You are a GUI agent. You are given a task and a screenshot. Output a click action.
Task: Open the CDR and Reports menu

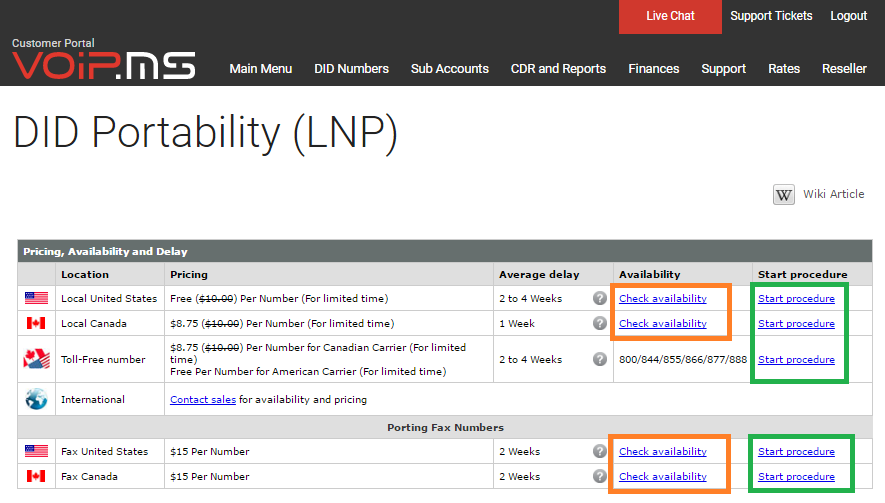click(x=558, y=69)
